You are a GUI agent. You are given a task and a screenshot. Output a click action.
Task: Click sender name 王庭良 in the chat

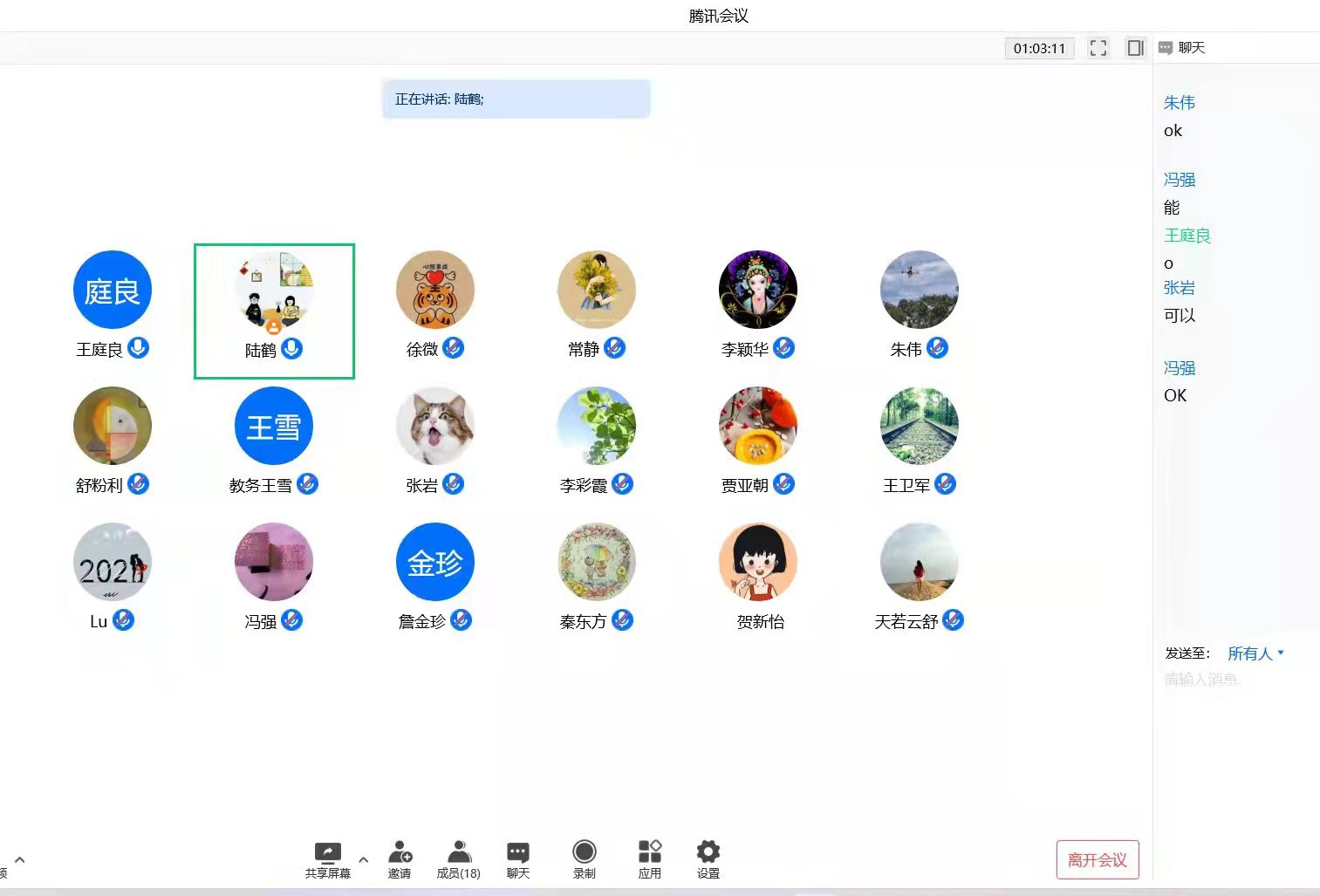point(1187,236)
